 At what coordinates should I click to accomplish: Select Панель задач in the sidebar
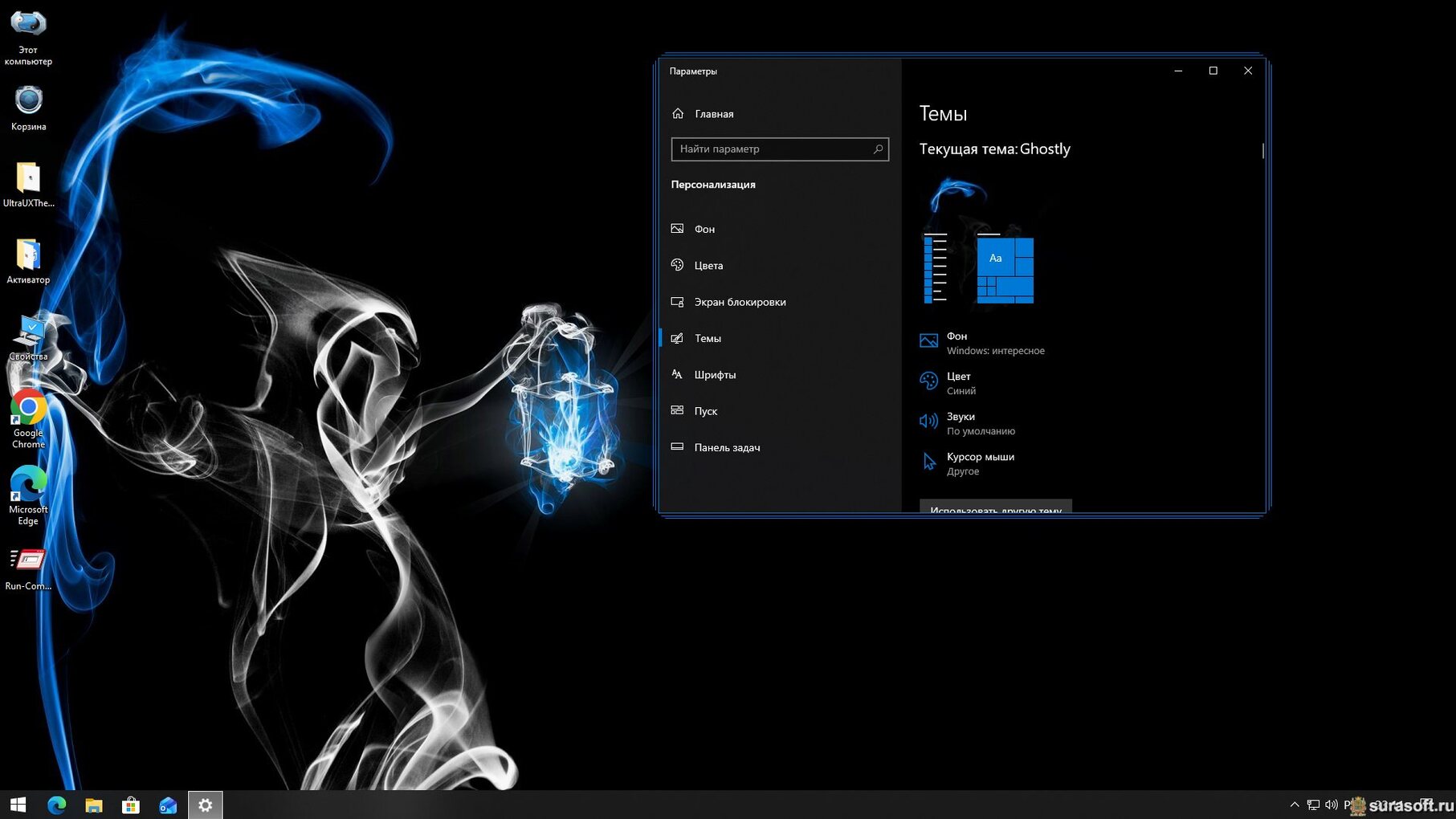pos(726,447)
